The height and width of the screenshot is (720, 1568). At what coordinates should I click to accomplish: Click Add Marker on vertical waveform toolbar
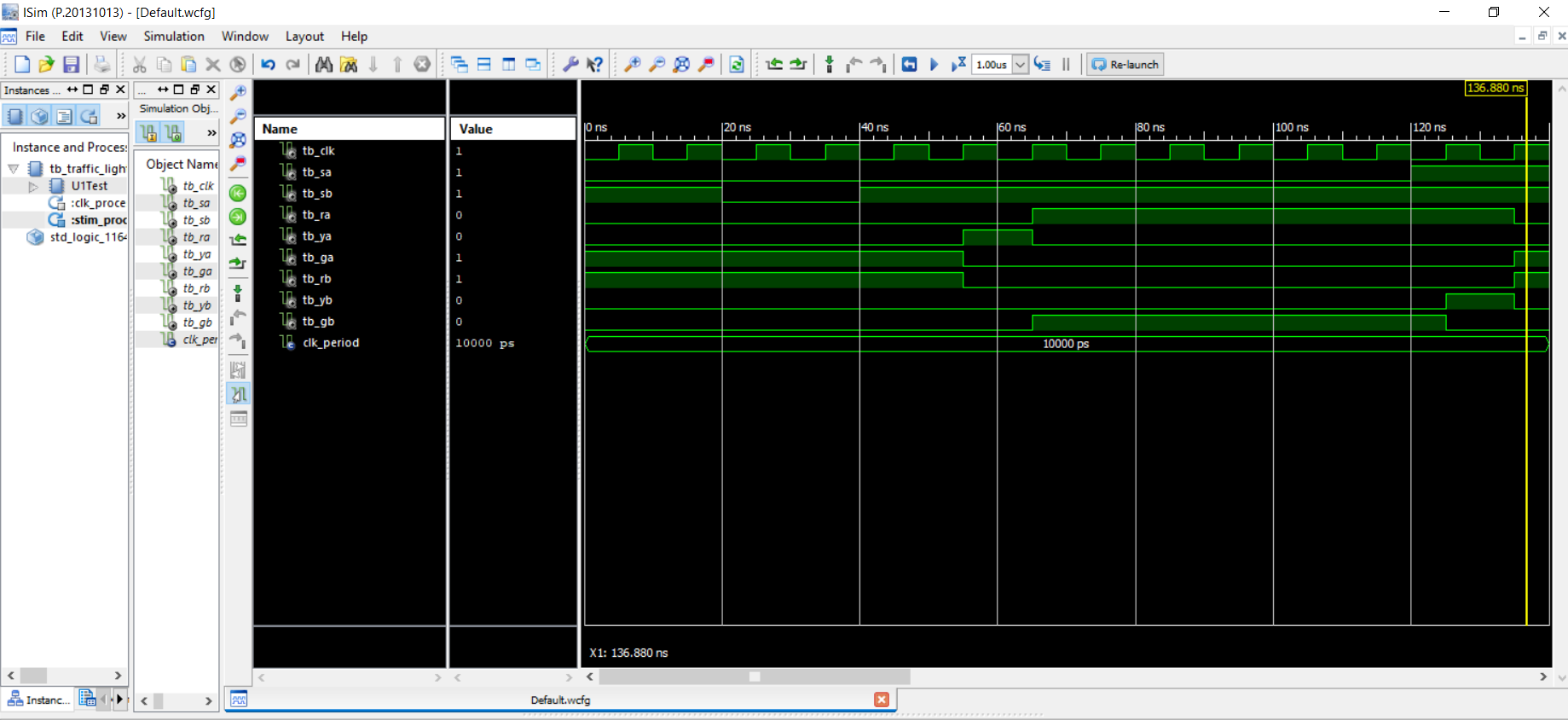pos(238,293)
